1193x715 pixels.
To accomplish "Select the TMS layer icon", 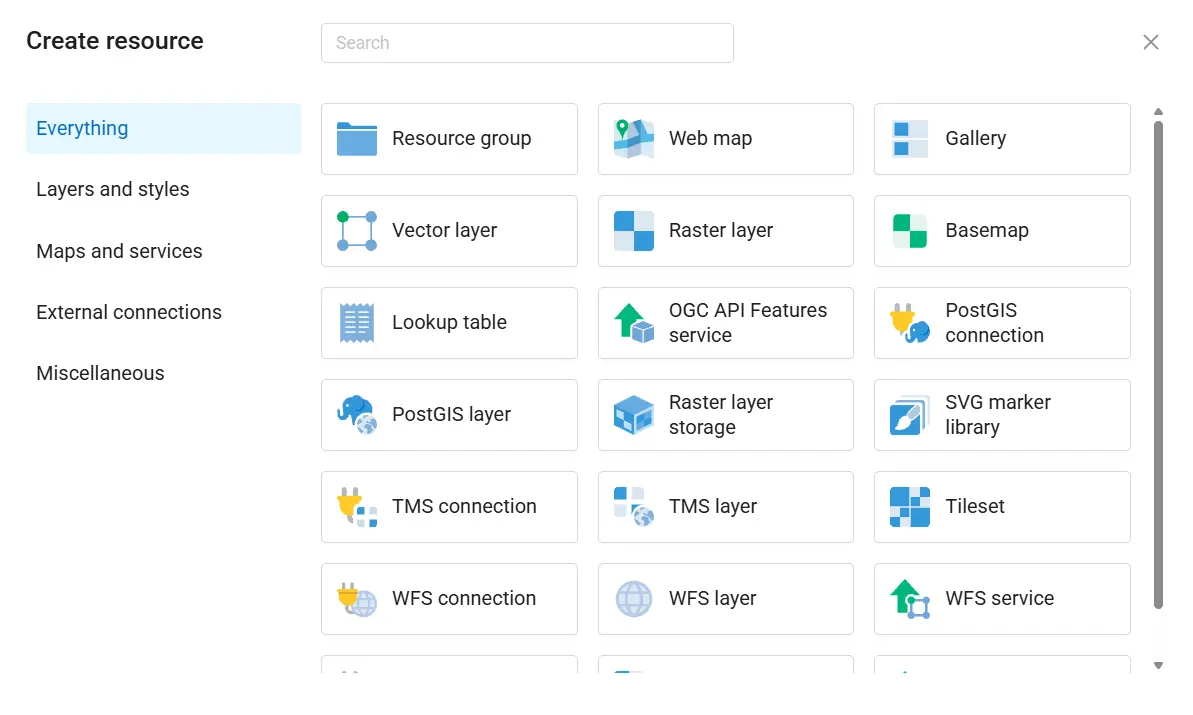I will point(634,507).
